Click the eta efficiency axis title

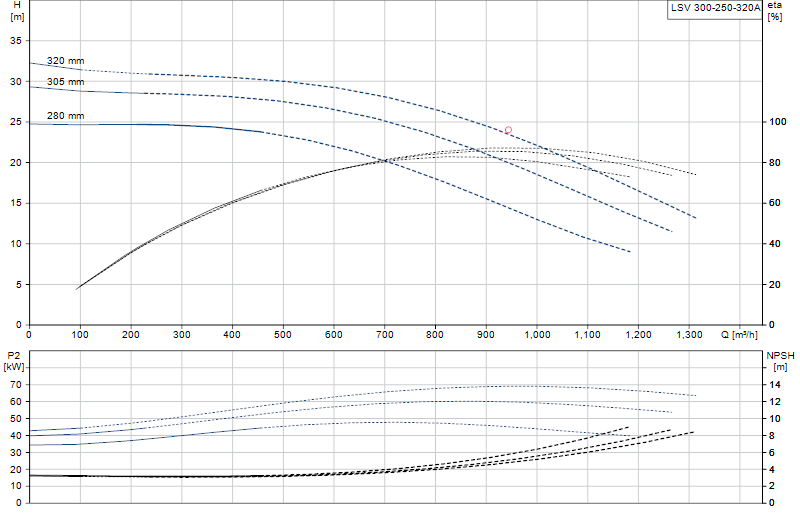[774, 11]
